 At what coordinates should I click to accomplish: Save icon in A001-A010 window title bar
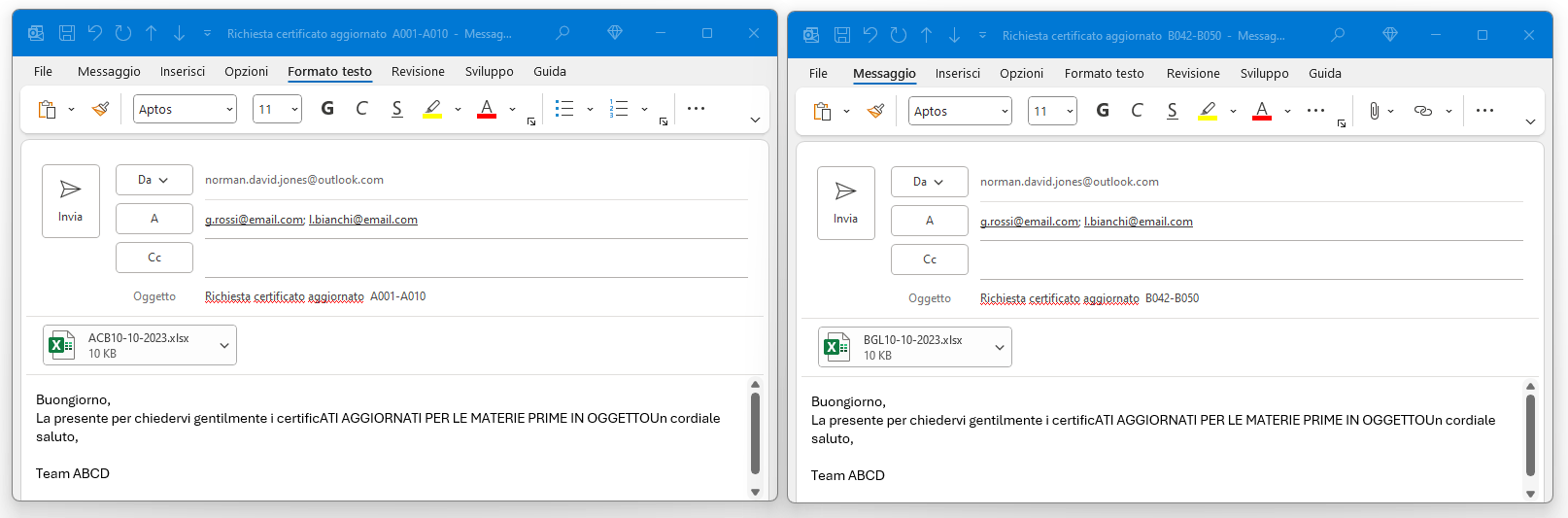(x=67, y=33)
